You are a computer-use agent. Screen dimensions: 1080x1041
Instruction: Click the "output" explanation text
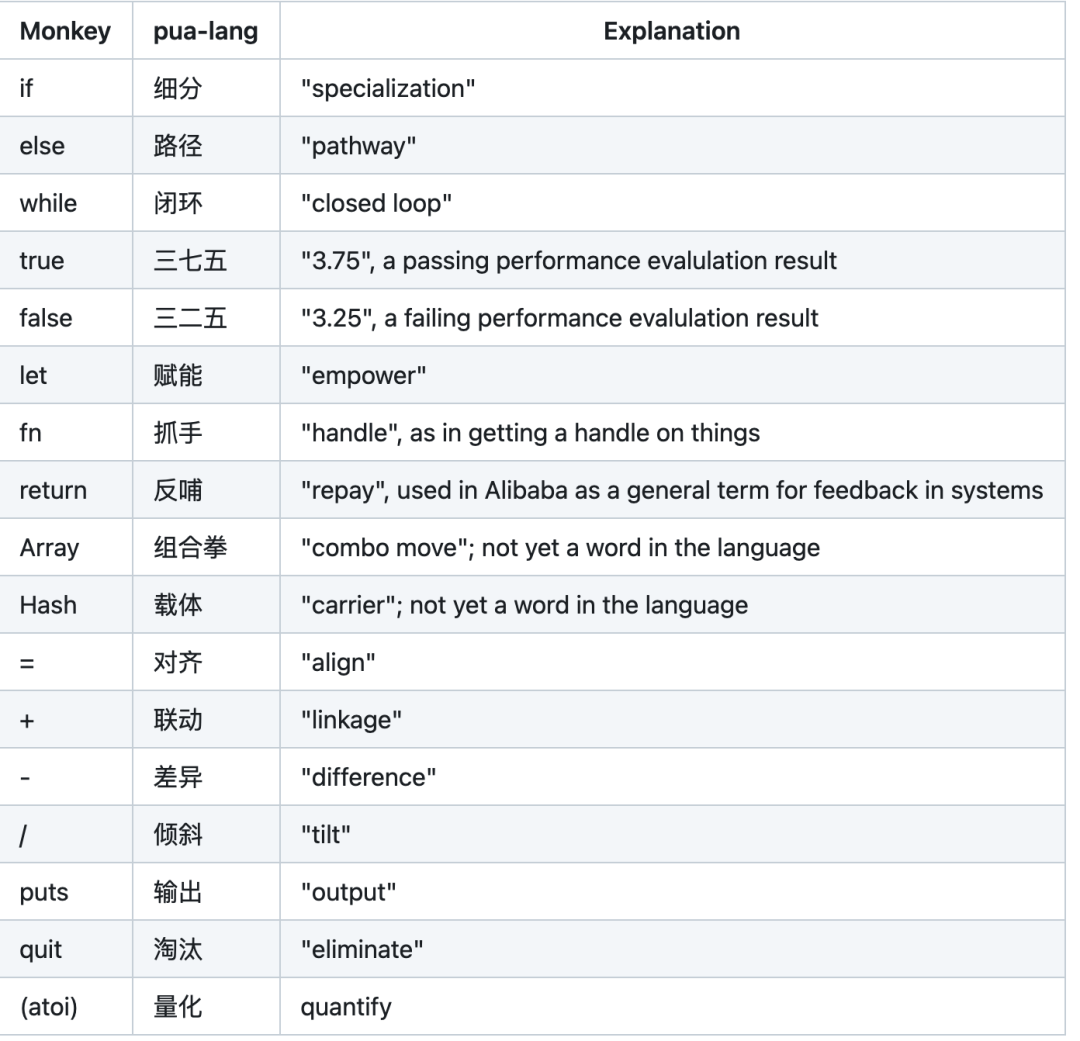coord(348,893)
